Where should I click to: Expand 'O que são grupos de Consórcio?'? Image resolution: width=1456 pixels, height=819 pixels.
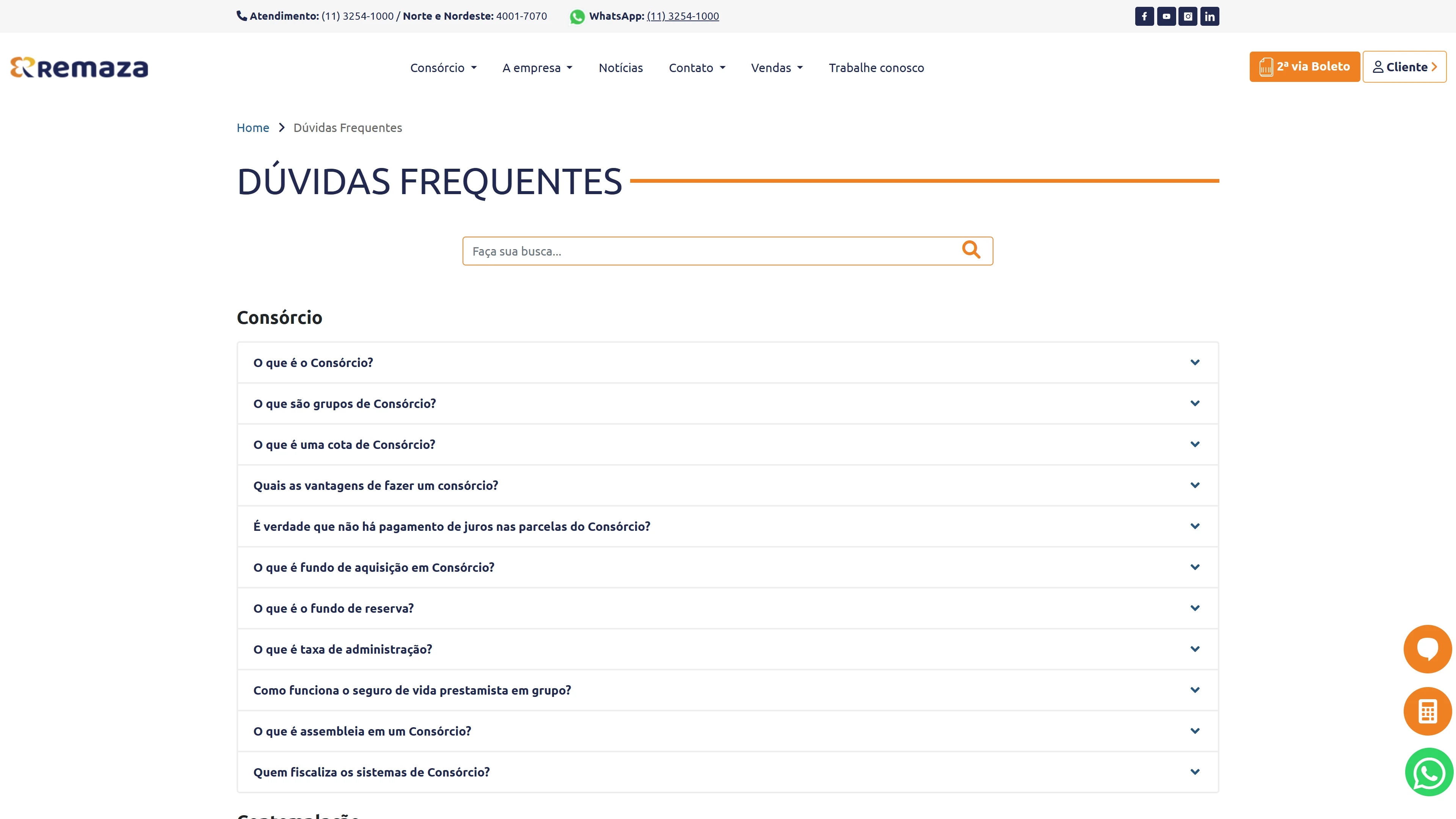(728, 403)
